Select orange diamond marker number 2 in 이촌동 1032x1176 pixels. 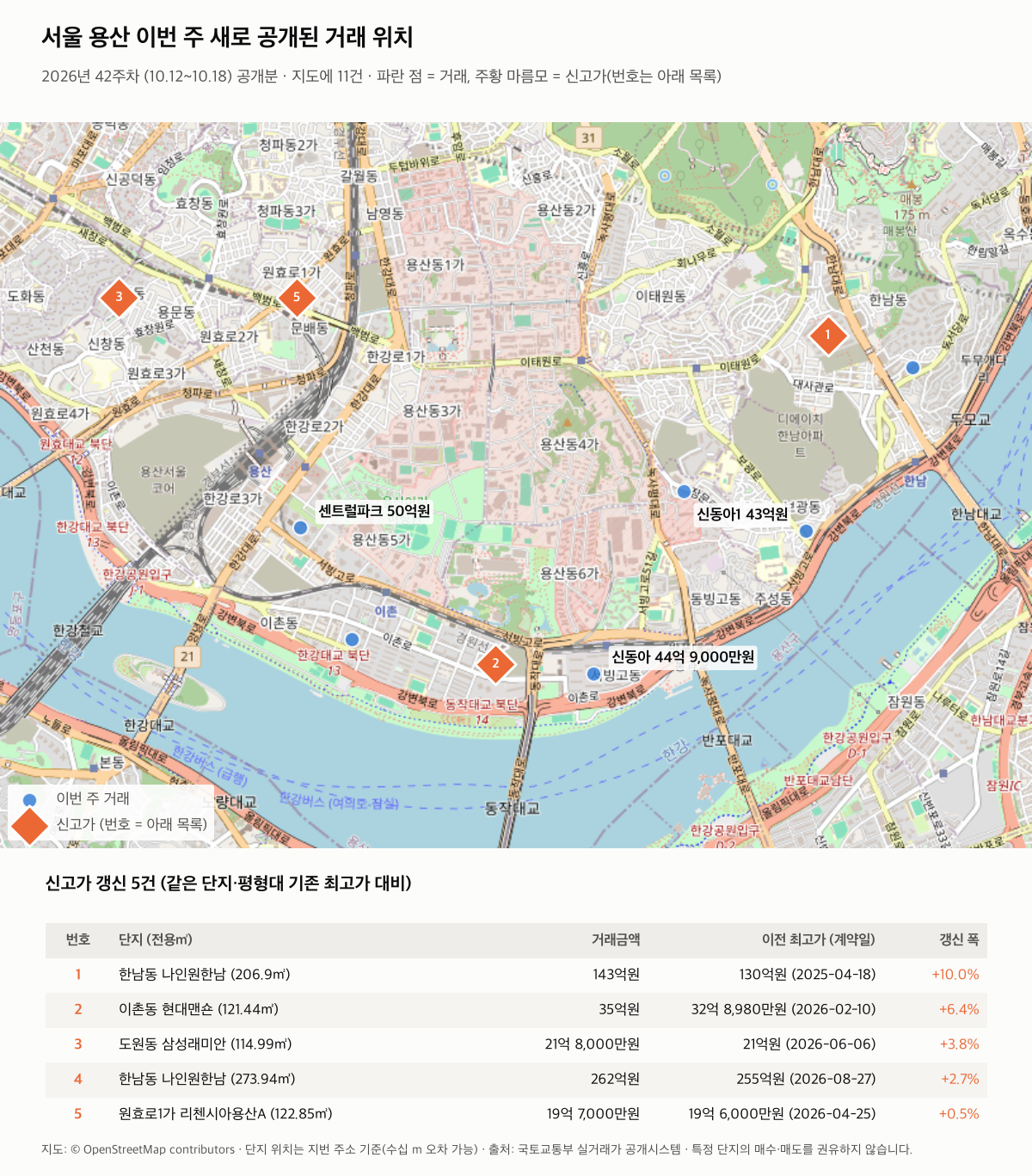495,663
